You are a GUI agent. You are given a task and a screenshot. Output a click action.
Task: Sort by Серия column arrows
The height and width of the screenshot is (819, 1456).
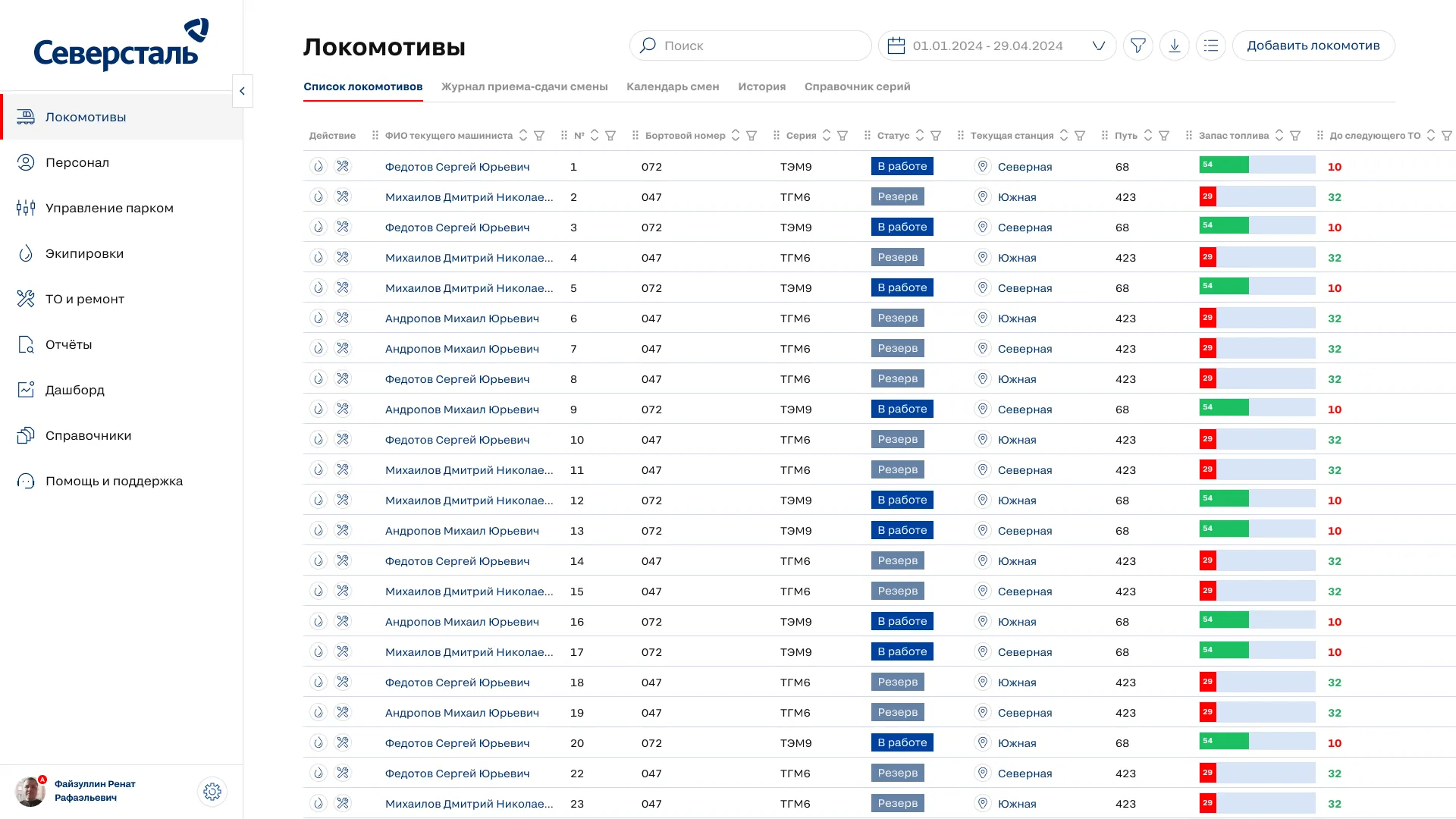coord(827,135)
